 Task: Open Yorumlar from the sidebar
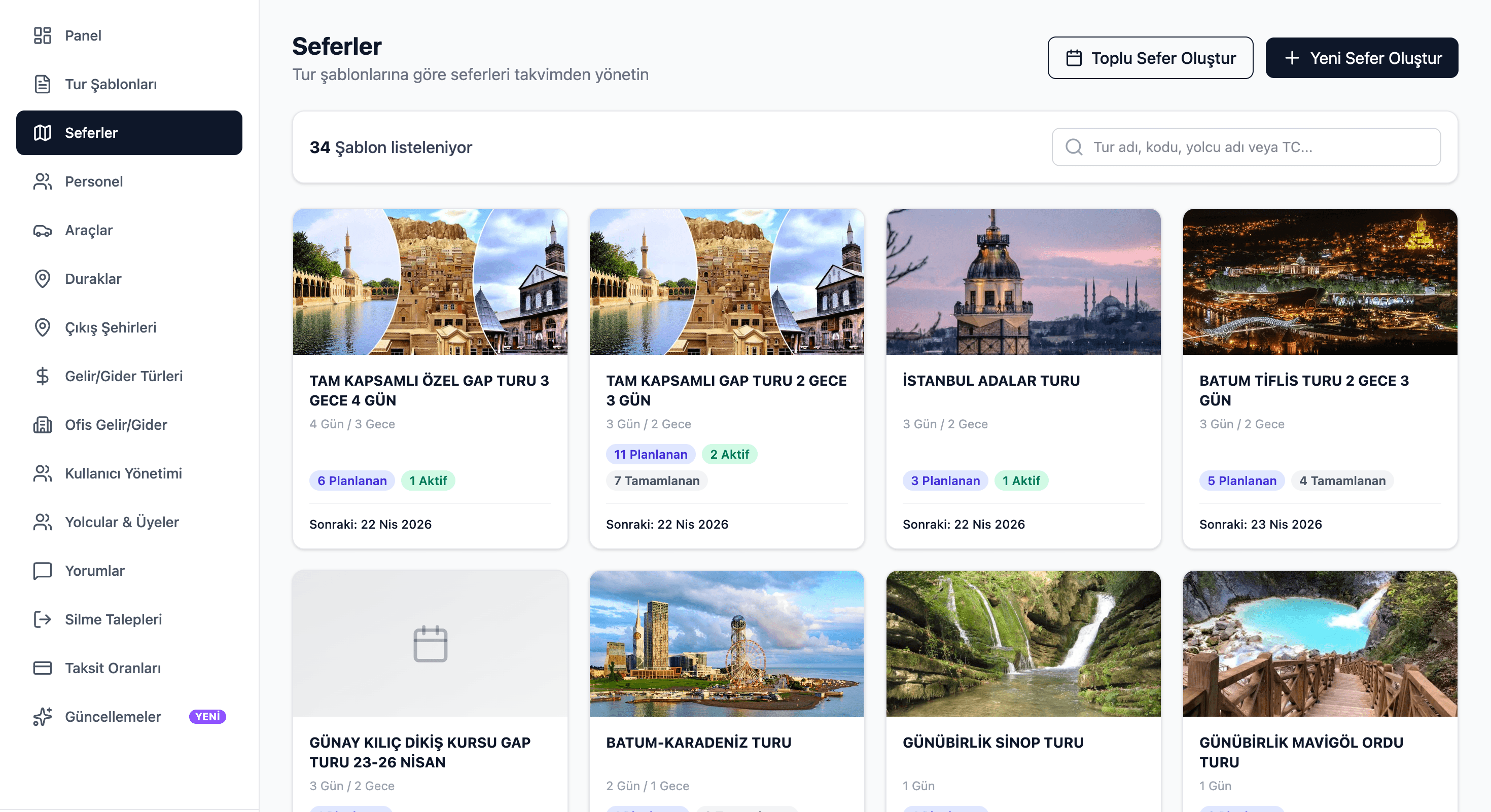[129, 570]
